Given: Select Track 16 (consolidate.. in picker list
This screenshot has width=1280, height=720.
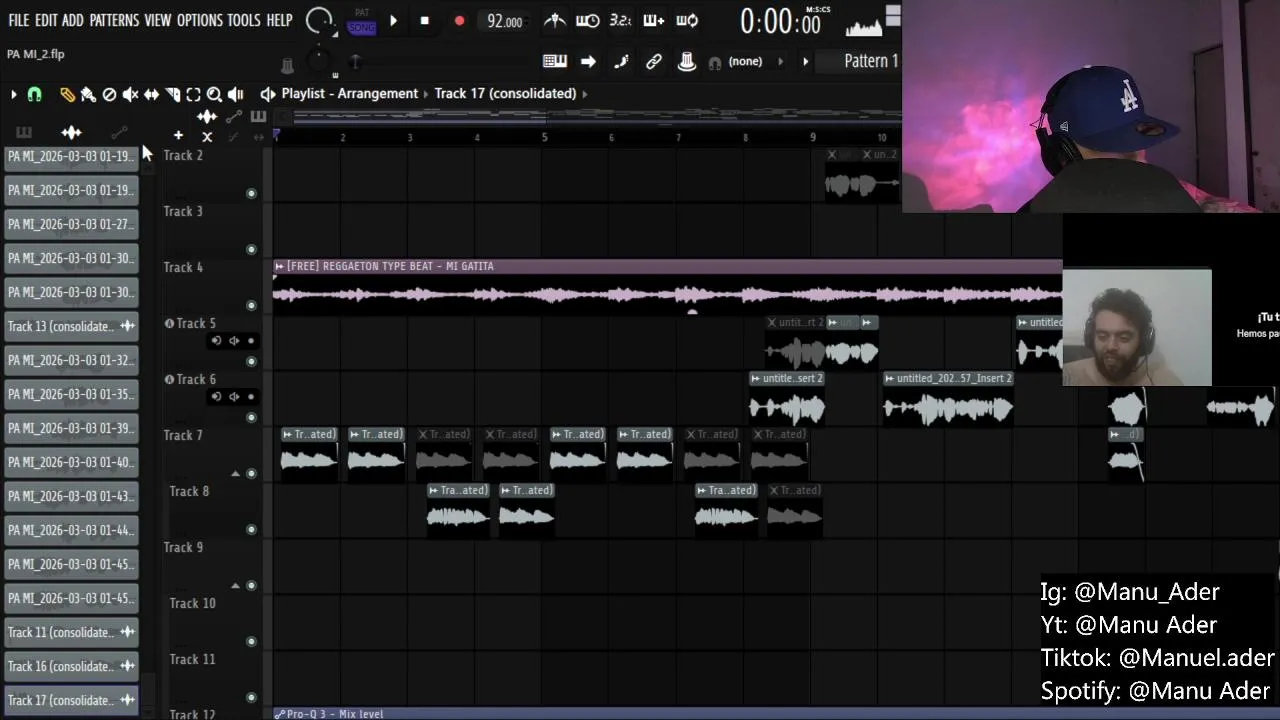Looking at the screenshot, I should (71, 666).
